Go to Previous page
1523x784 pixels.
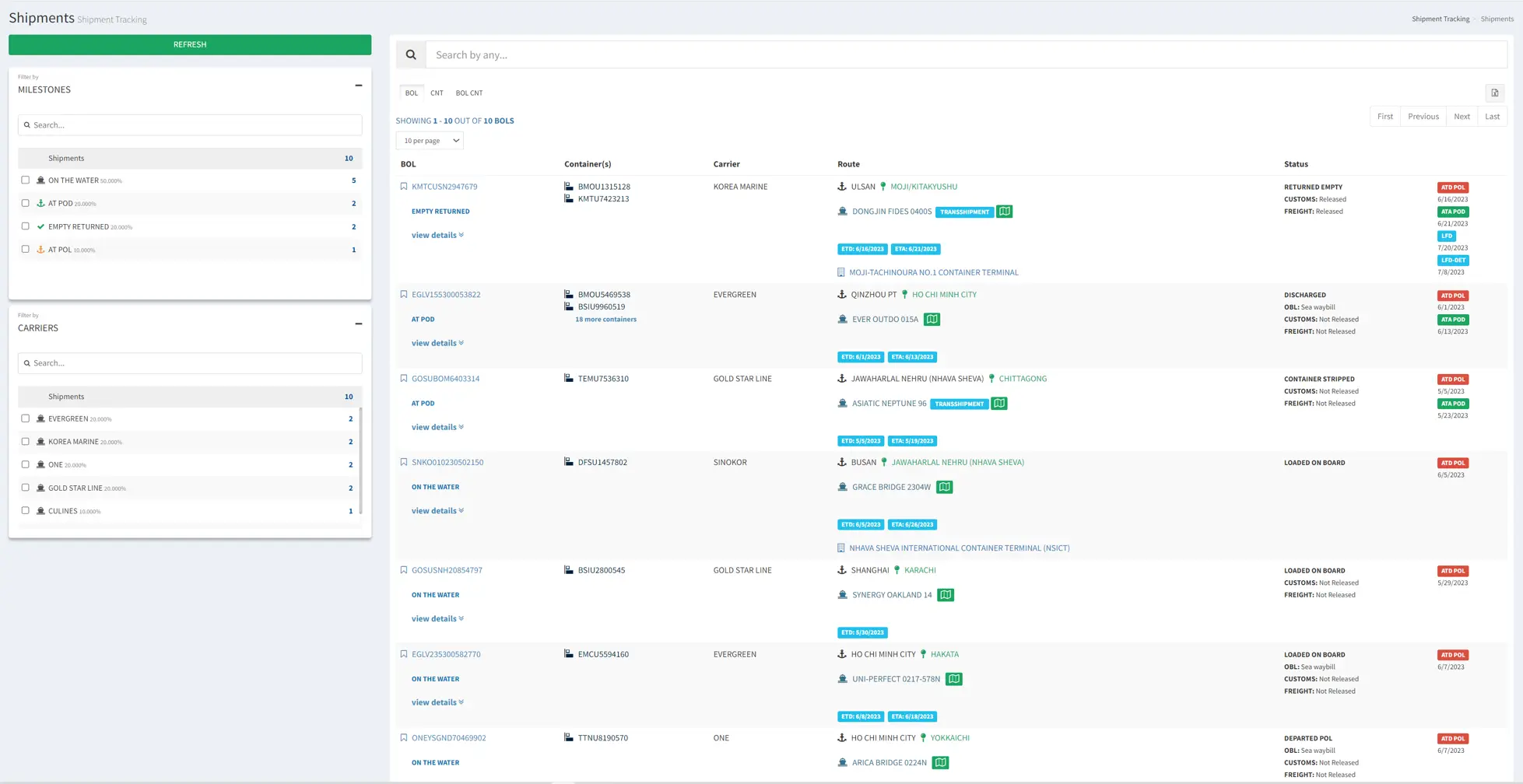coord(1423,117)
